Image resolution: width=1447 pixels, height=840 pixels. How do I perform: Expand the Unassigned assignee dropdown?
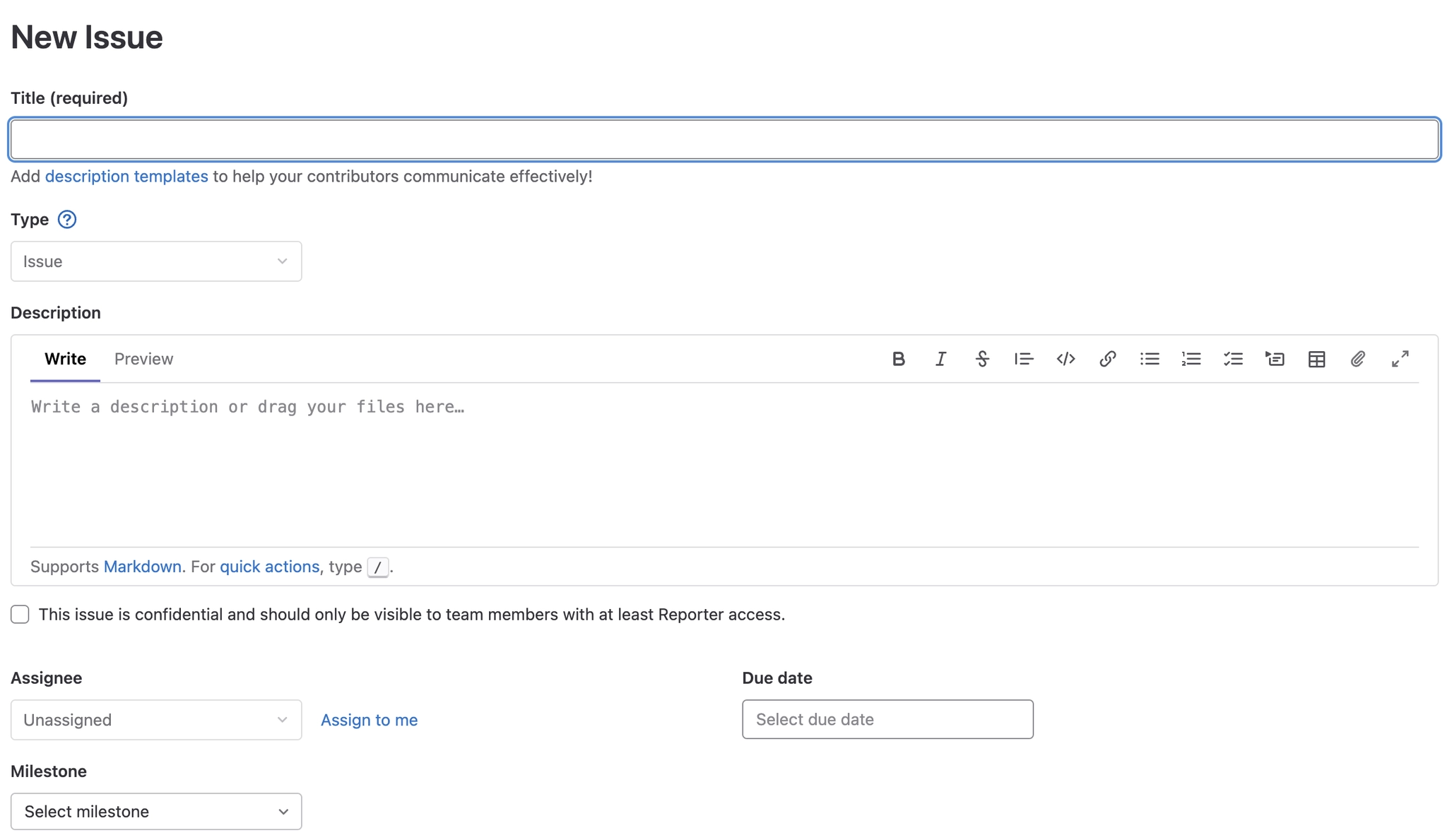156,720
